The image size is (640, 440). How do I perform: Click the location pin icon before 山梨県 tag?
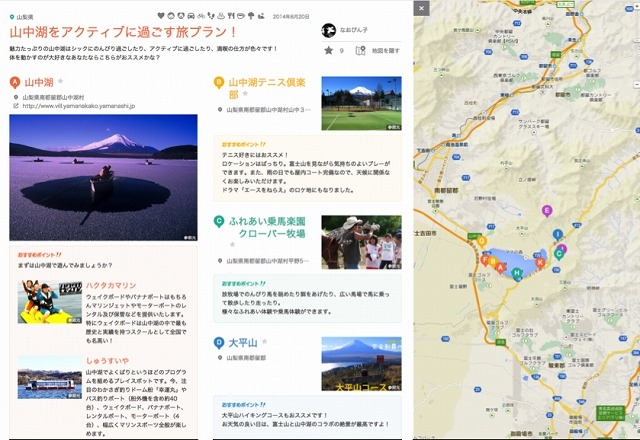click(x=12, y=17)
